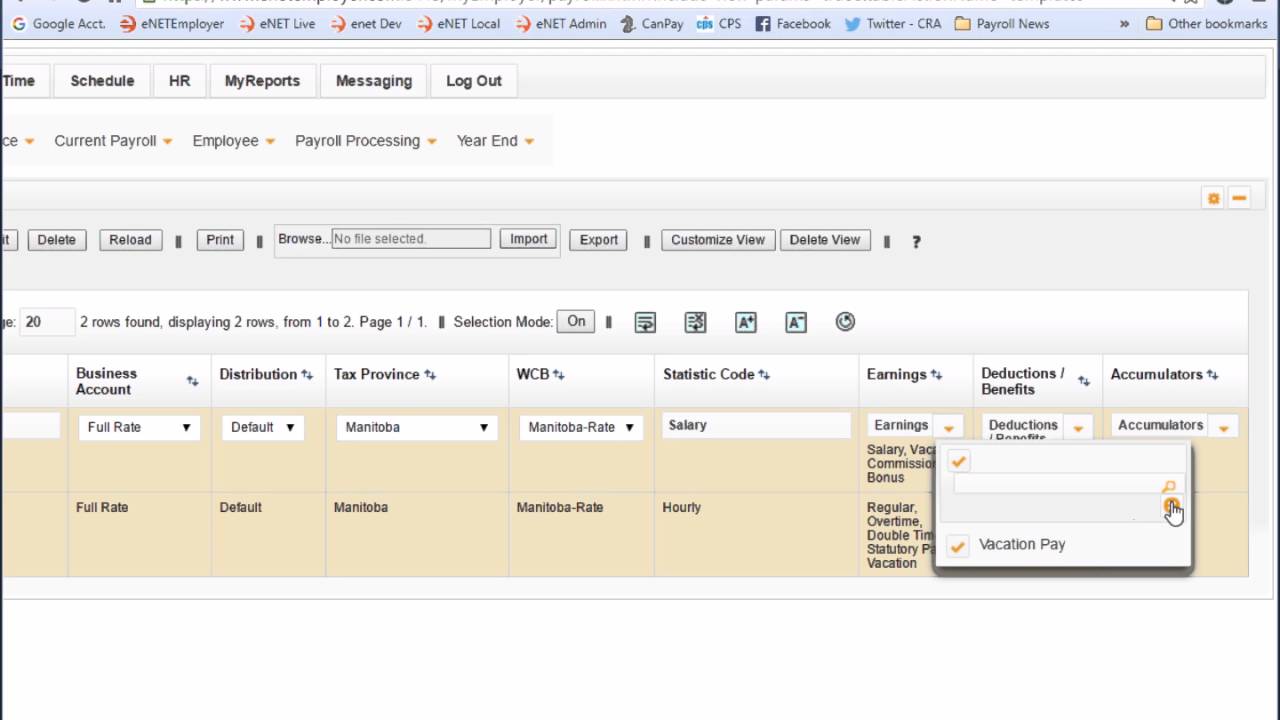Switch to the HR tab
Screen dimensions: 1280x720
(x=179, y=81)
